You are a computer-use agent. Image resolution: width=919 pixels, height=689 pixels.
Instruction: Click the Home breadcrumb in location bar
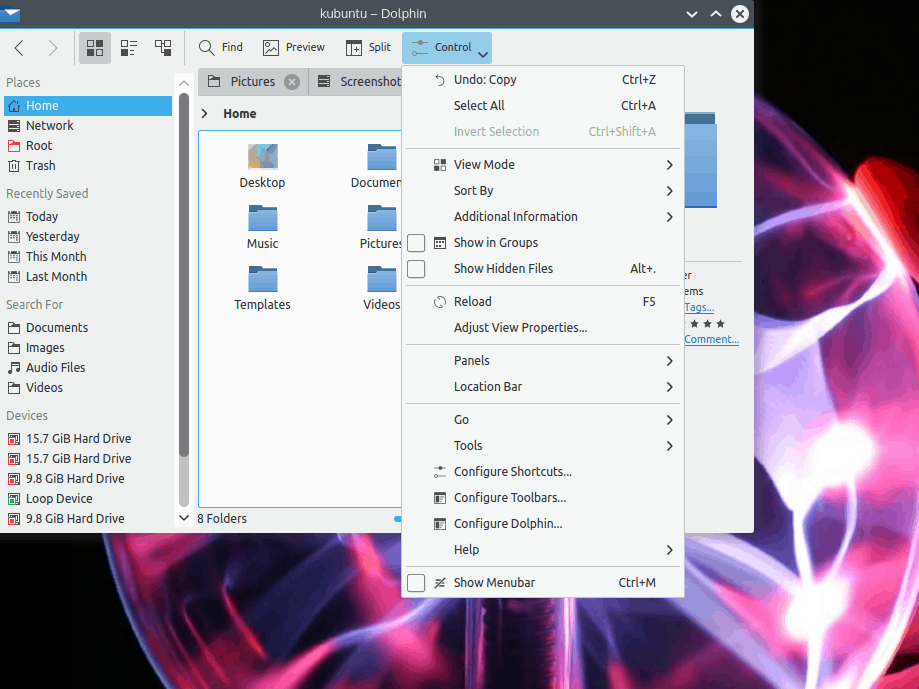(x=240, y=114)
